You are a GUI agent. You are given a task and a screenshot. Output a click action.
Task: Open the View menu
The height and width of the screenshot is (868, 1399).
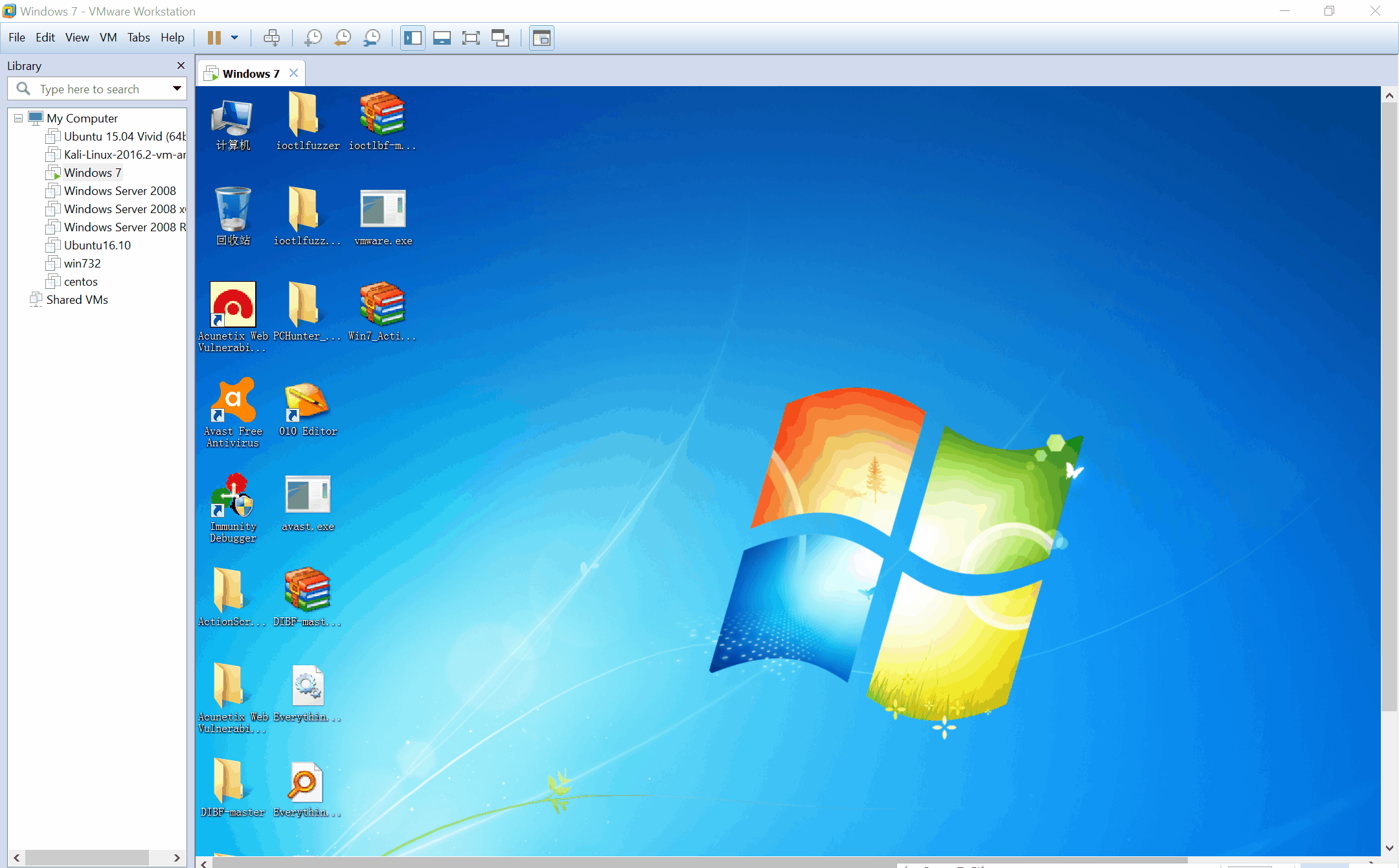click(x=77, y=38)
